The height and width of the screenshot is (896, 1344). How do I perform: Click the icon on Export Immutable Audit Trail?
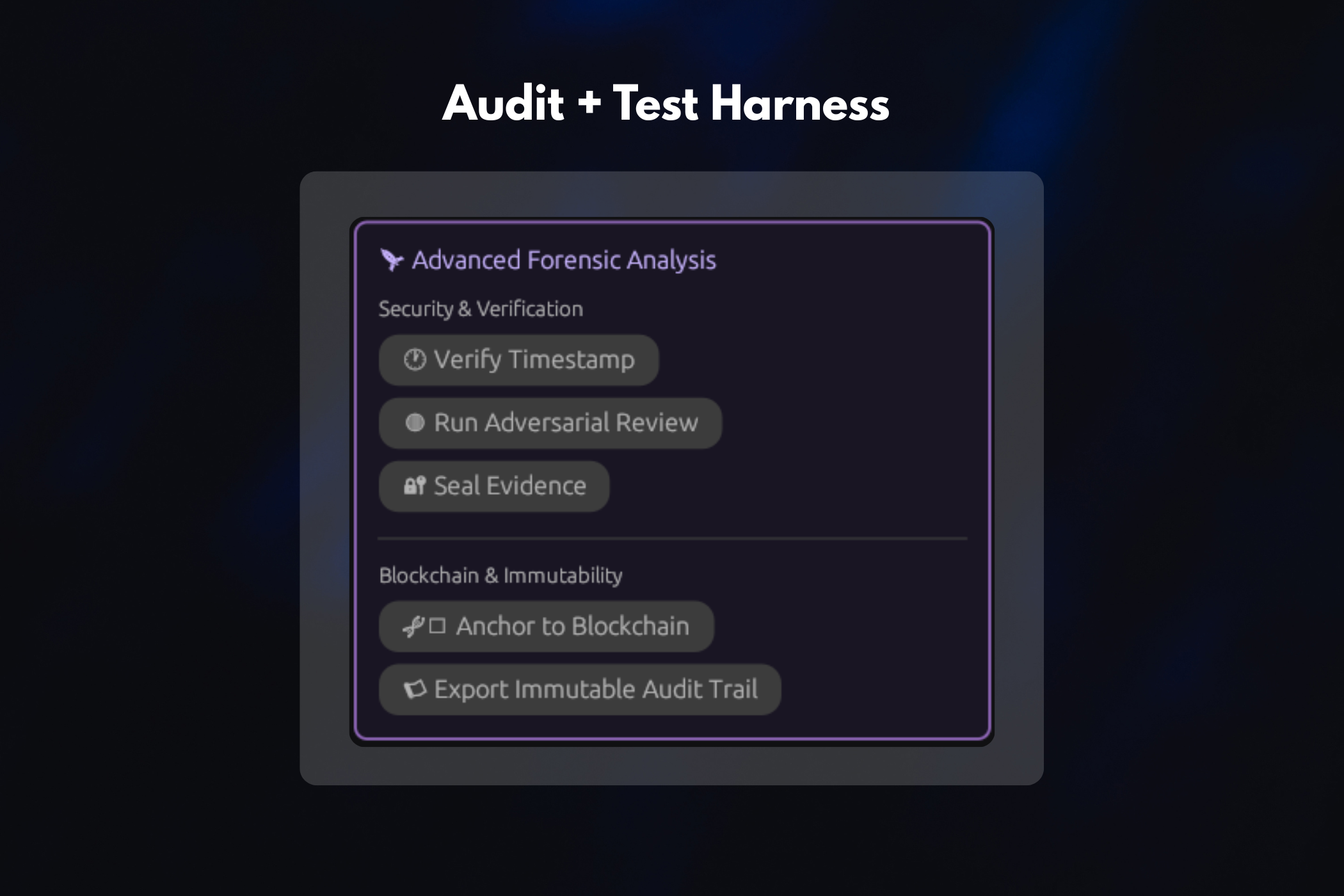click(415, 689)
